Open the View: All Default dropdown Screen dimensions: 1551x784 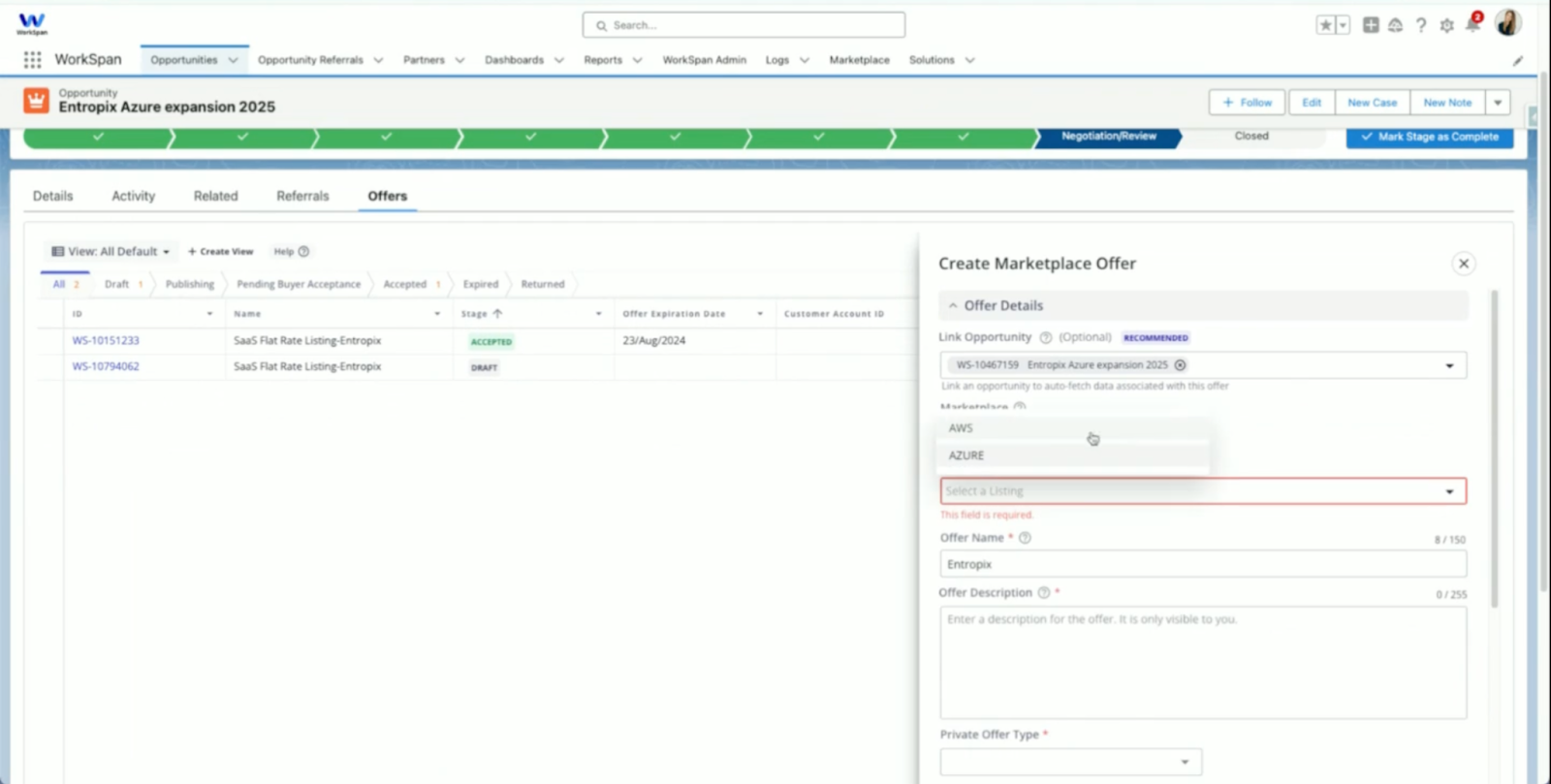click(111, 252)
